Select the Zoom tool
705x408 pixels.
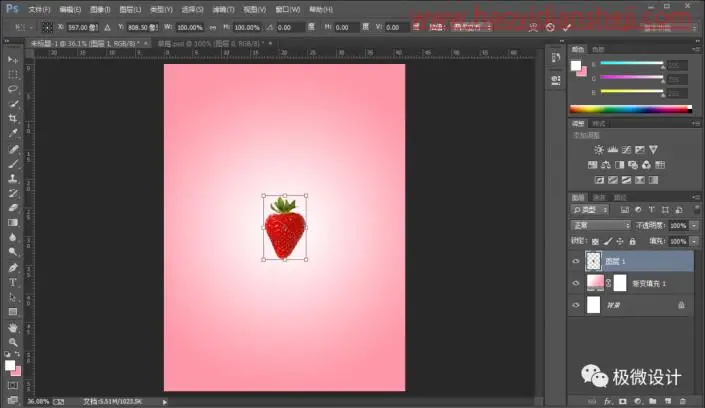click(x=13, y=342)
